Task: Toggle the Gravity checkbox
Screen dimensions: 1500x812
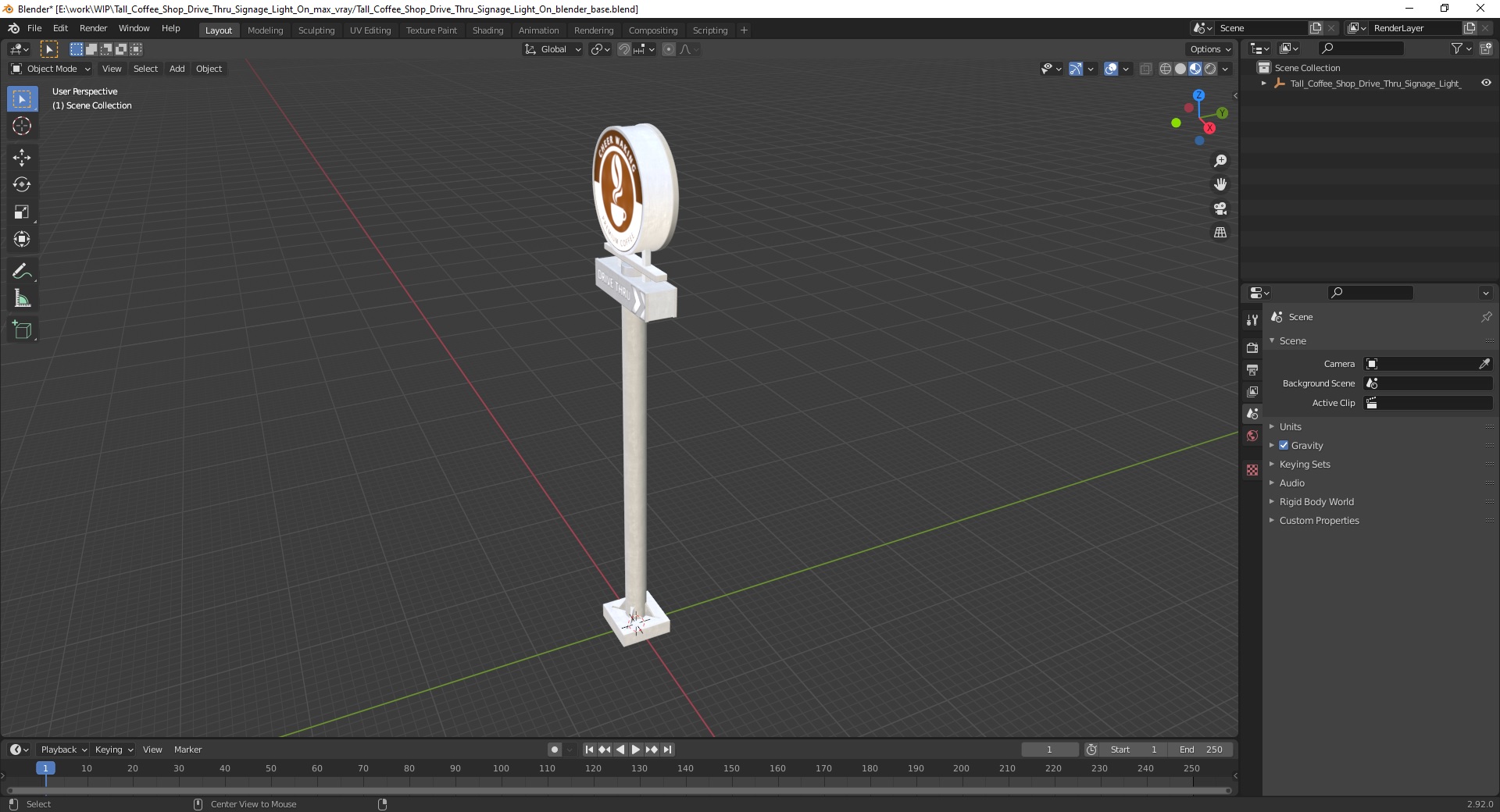Action: 1284,445
